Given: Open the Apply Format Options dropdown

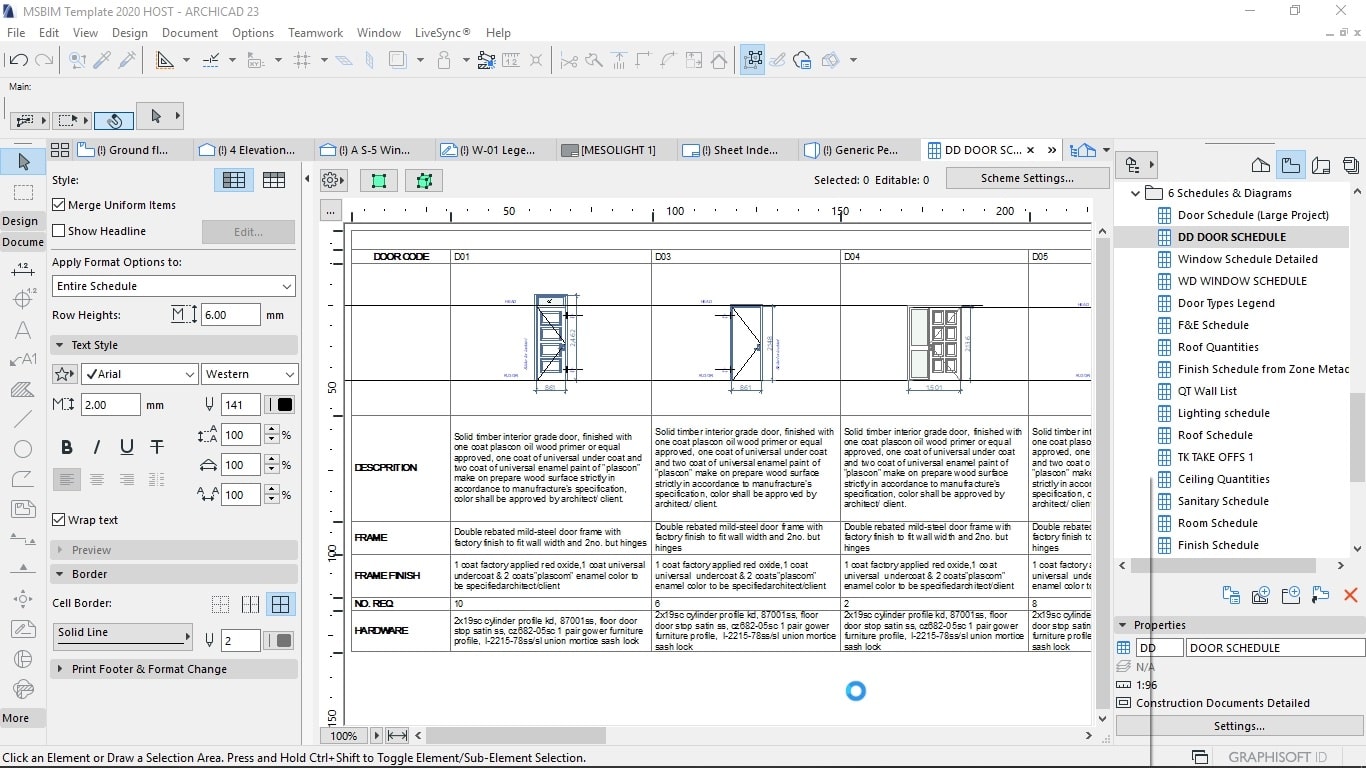Looking at the screenshot, I should 173,286.
